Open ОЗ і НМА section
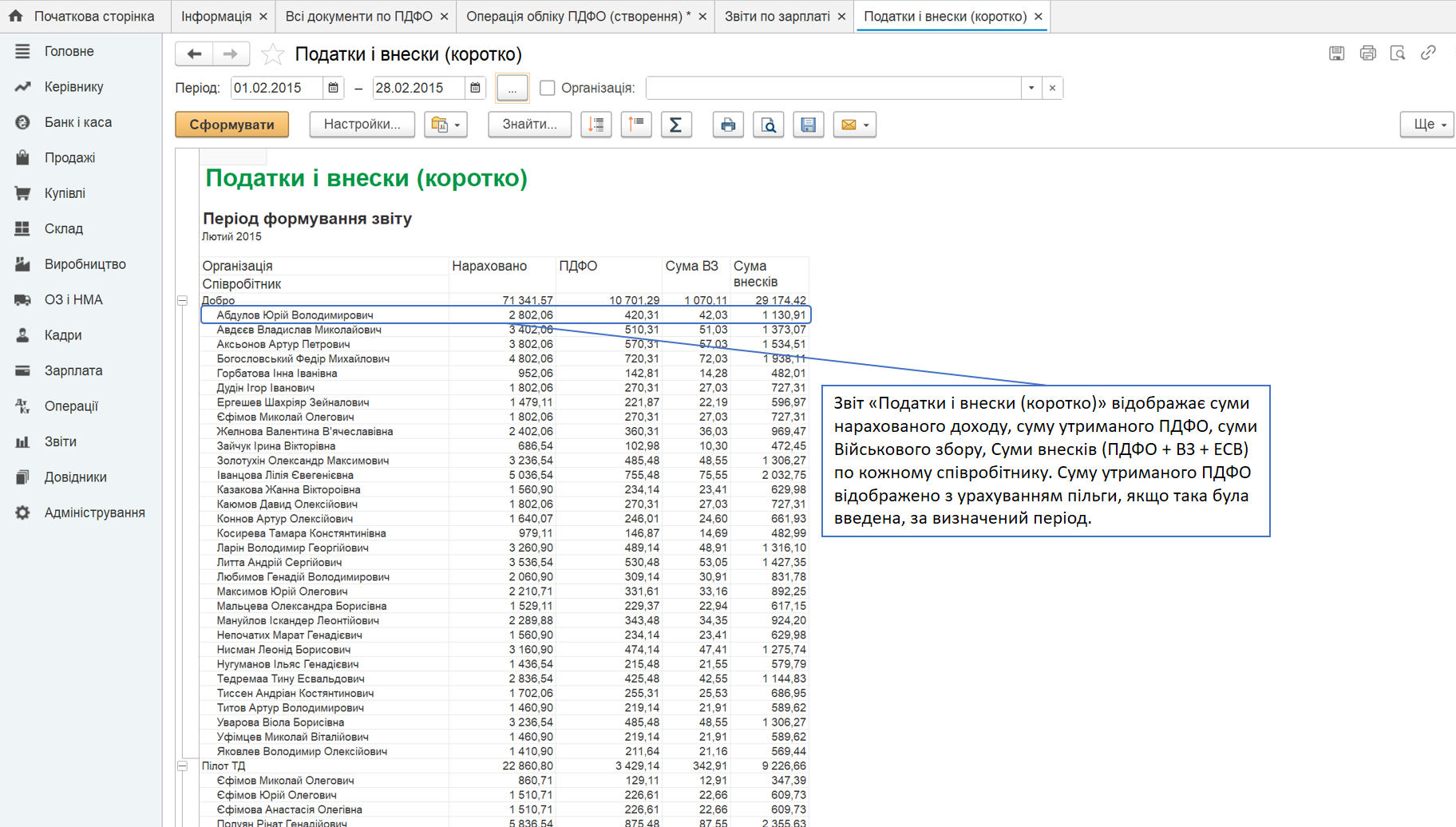1456x827 pixels. (81, 299)
